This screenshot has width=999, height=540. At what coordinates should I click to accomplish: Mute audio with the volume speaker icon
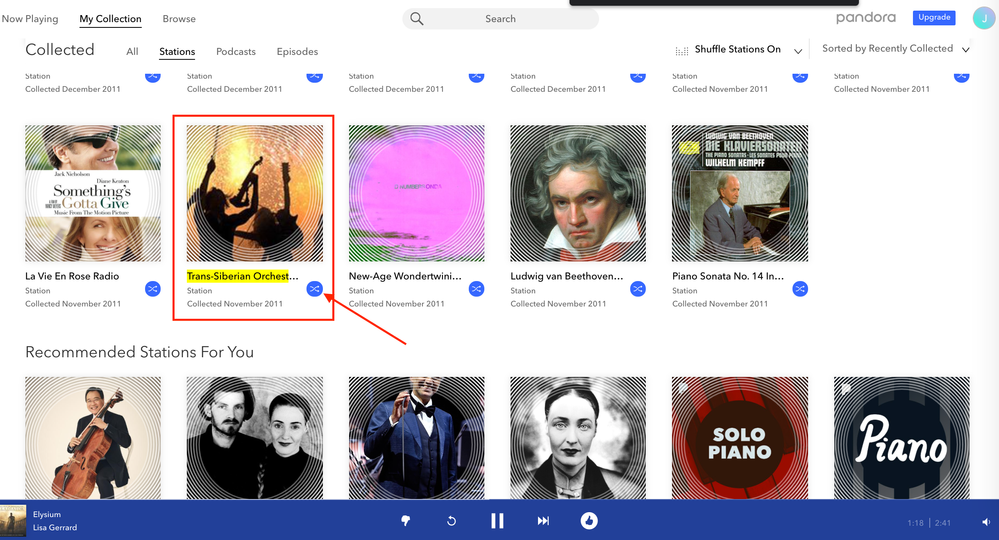click(x=986, y=522)
